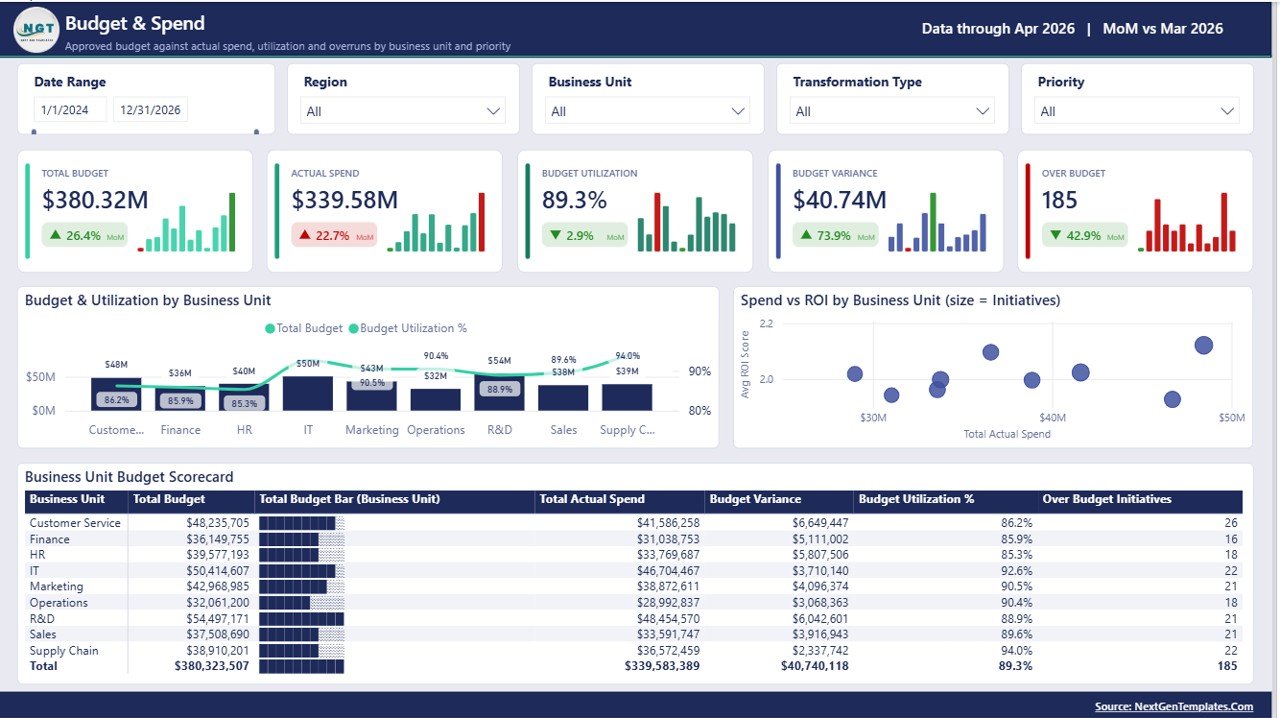This screenshot has height=718, width=1280.
Task: Click the 94.0% utilization cell for Supply Chain
Action: (x=1017, y=650)
